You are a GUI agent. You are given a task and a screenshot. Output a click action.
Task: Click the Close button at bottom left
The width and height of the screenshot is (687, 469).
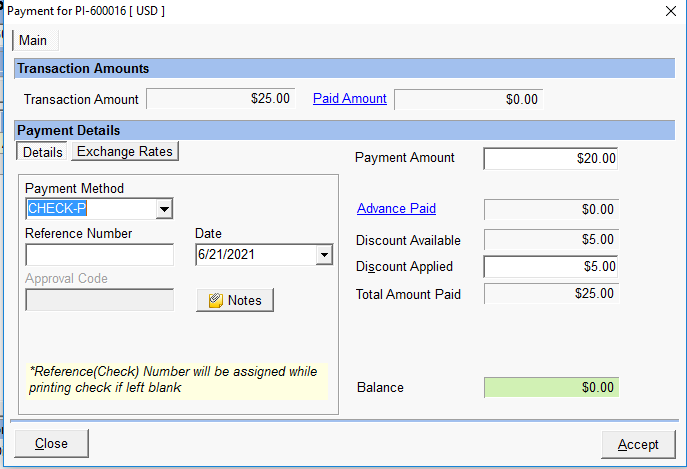coord(51,443)
